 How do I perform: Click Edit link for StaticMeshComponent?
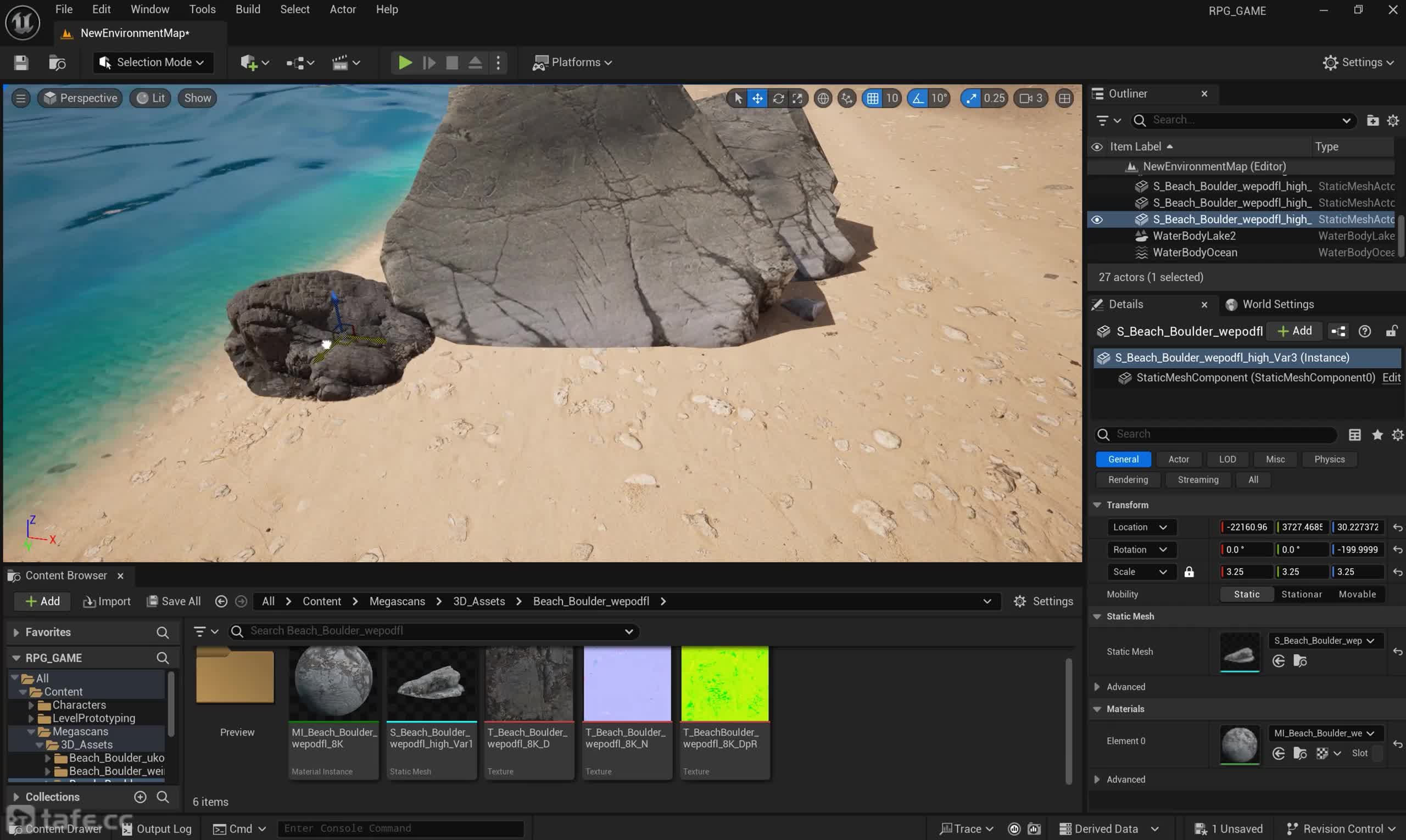tap(1391, 378)
